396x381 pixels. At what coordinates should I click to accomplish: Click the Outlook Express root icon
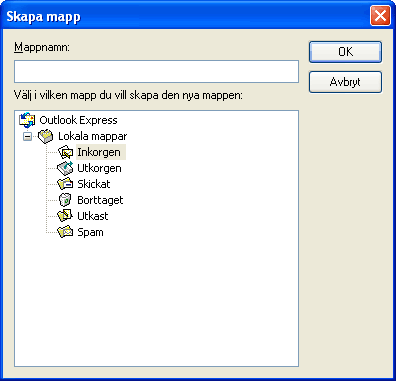coord(27,120)
